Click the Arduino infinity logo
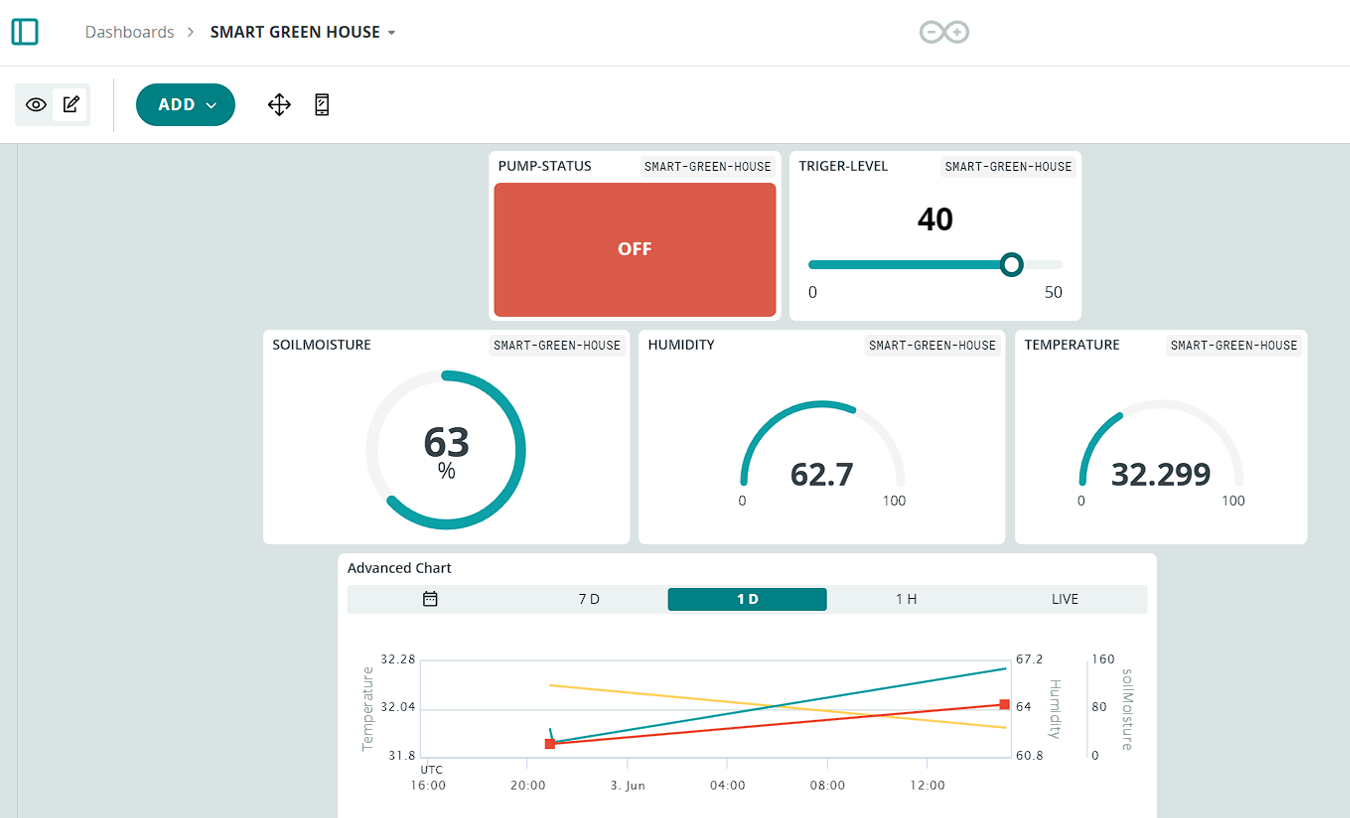The height and width of the screenshot is (818, 1350). tap(944, 33)
